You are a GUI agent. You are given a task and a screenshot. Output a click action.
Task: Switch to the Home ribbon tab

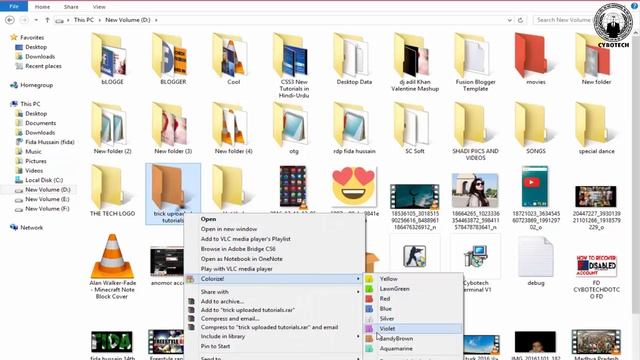[x=42, y=7]
